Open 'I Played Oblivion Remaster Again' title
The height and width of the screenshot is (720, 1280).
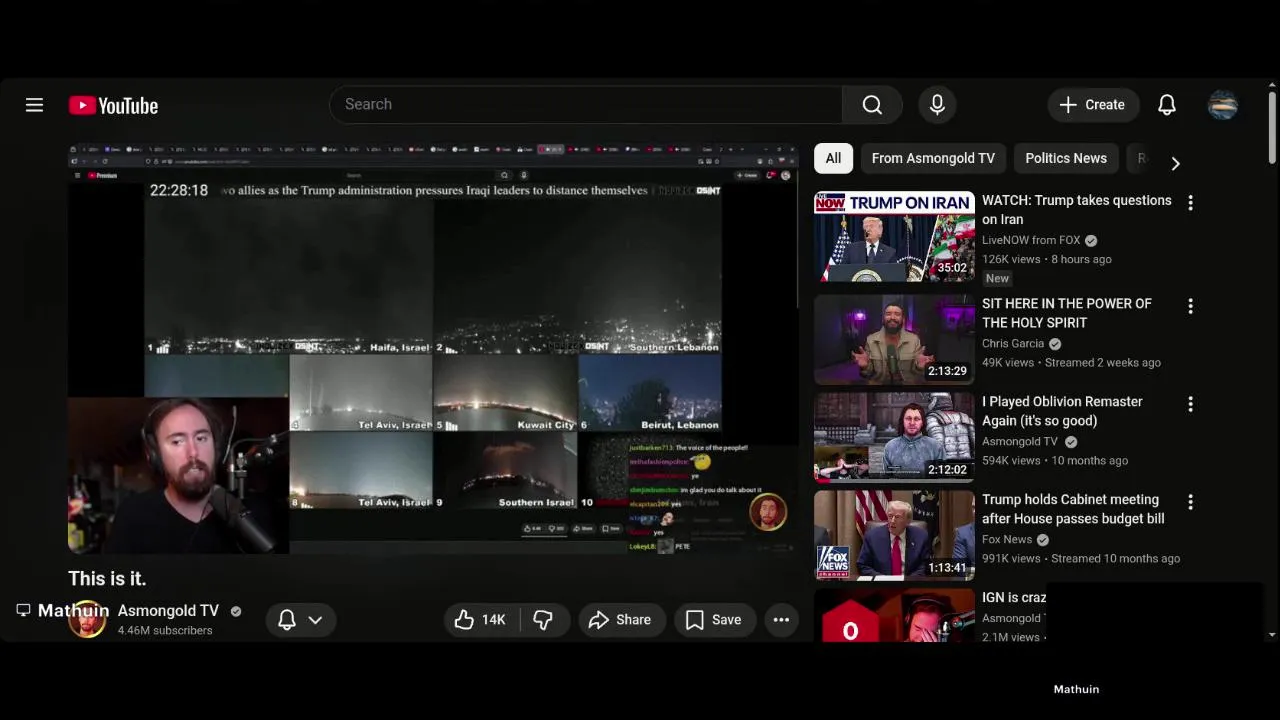[x=1062, y=411]
